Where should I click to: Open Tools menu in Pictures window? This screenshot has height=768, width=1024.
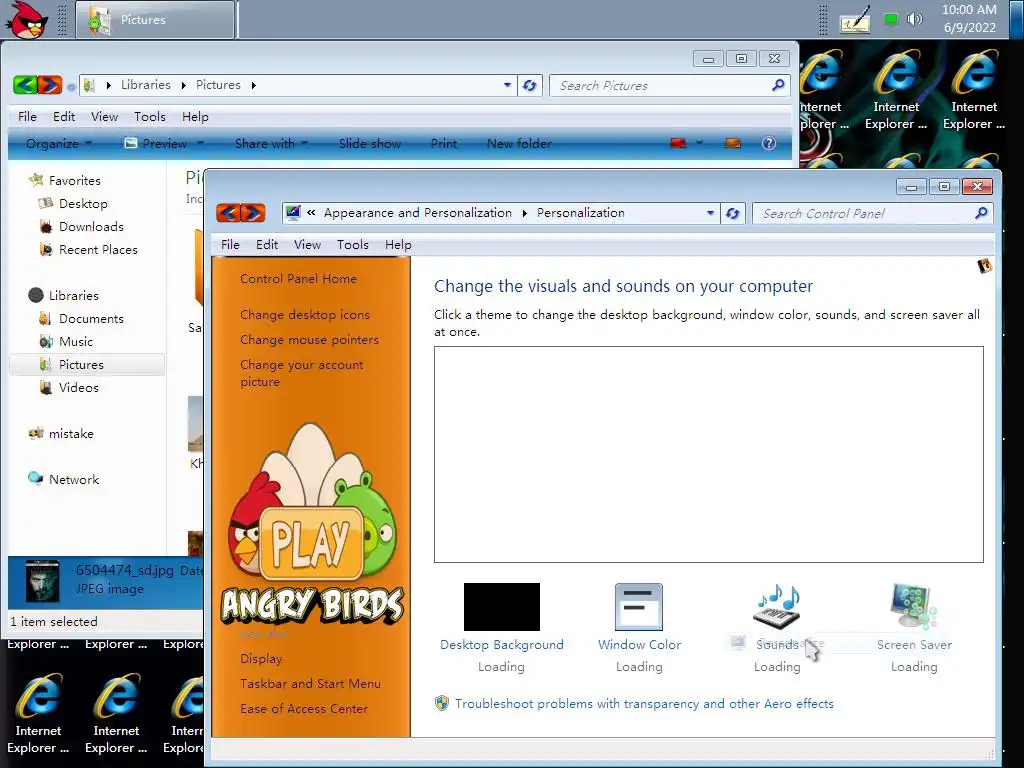(x=150, y=117)
